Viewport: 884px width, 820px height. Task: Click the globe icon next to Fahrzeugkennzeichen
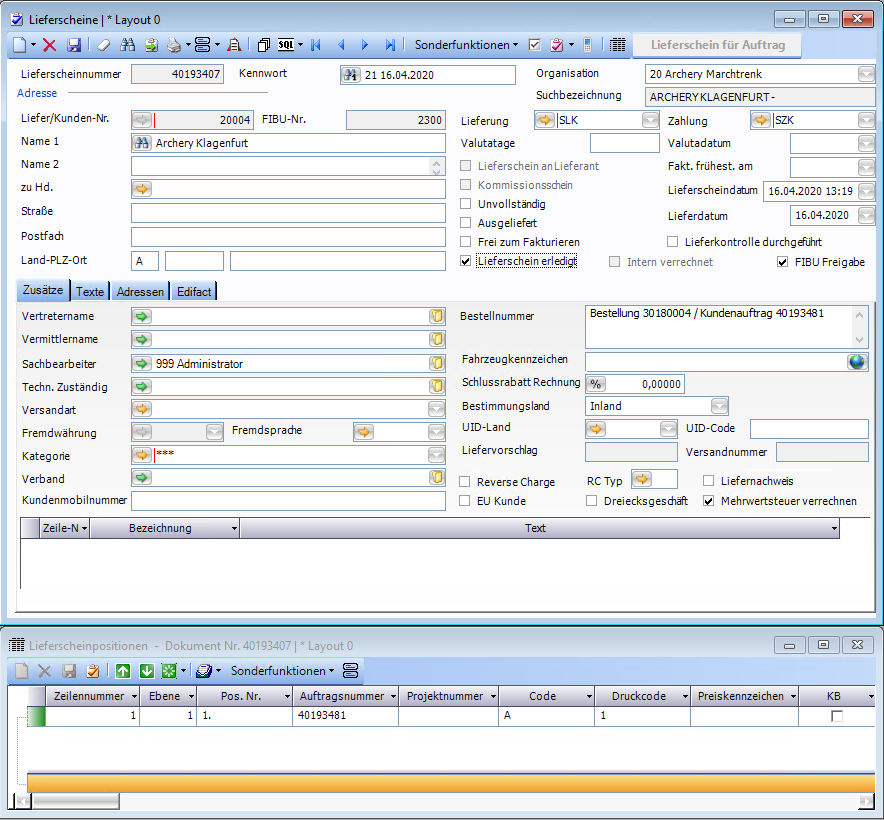coord(857,362)
